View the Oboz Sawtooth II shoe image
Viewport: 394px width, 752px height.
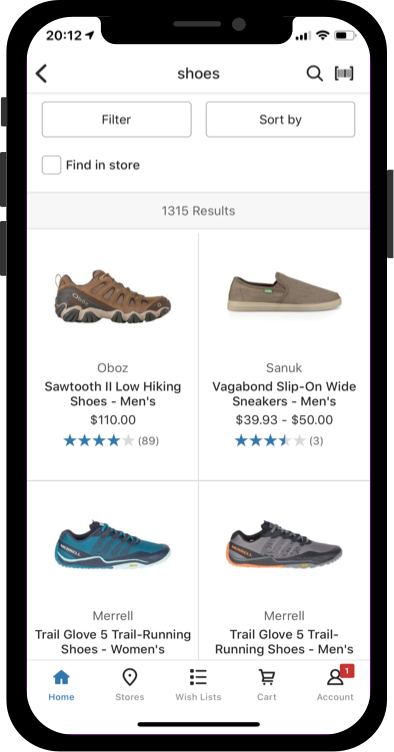click(x=113, y=296)
